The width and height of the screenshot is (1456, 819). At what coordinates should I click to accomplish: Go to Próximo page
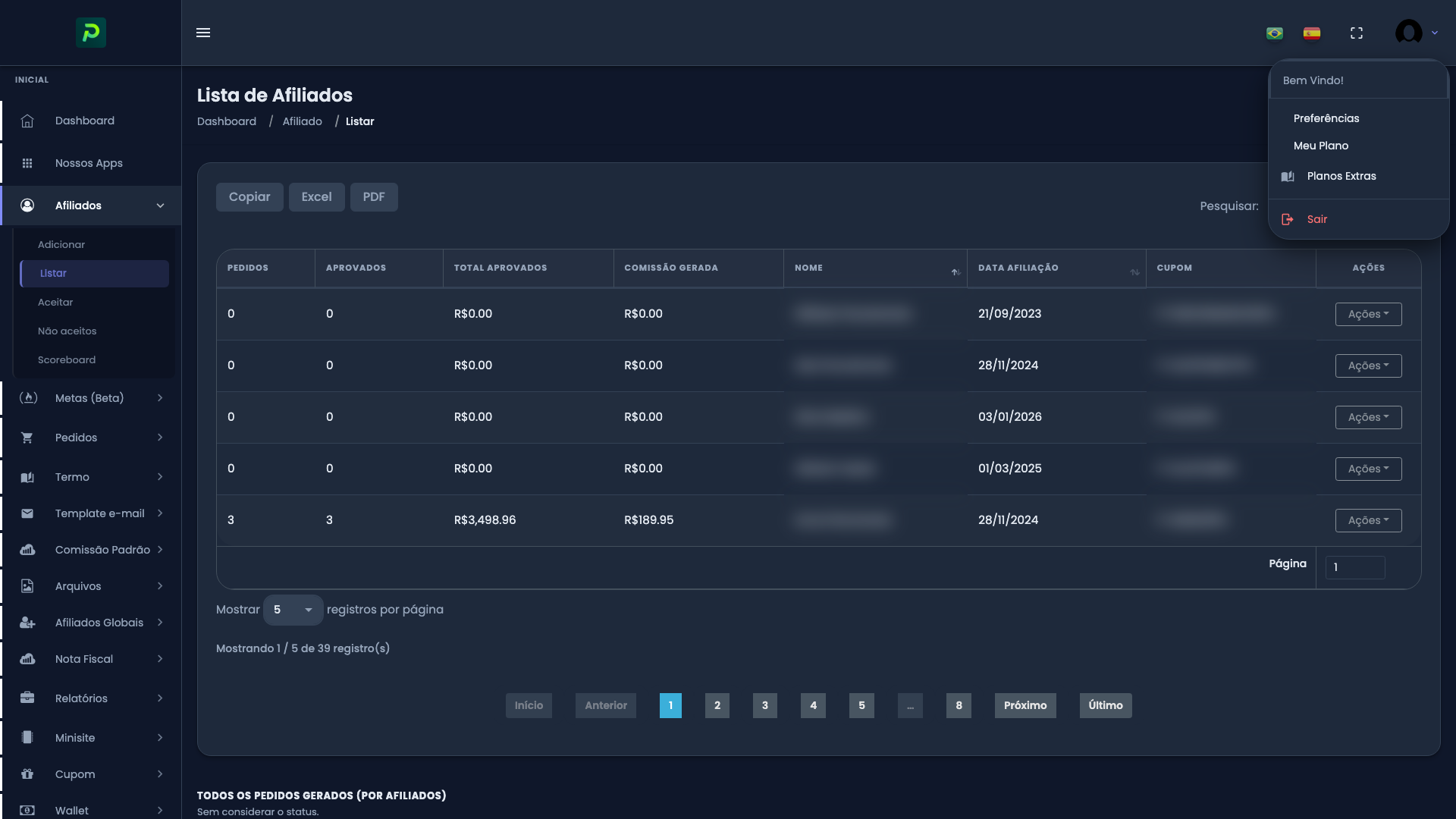pyautogui.click(x=1025, y=706)
